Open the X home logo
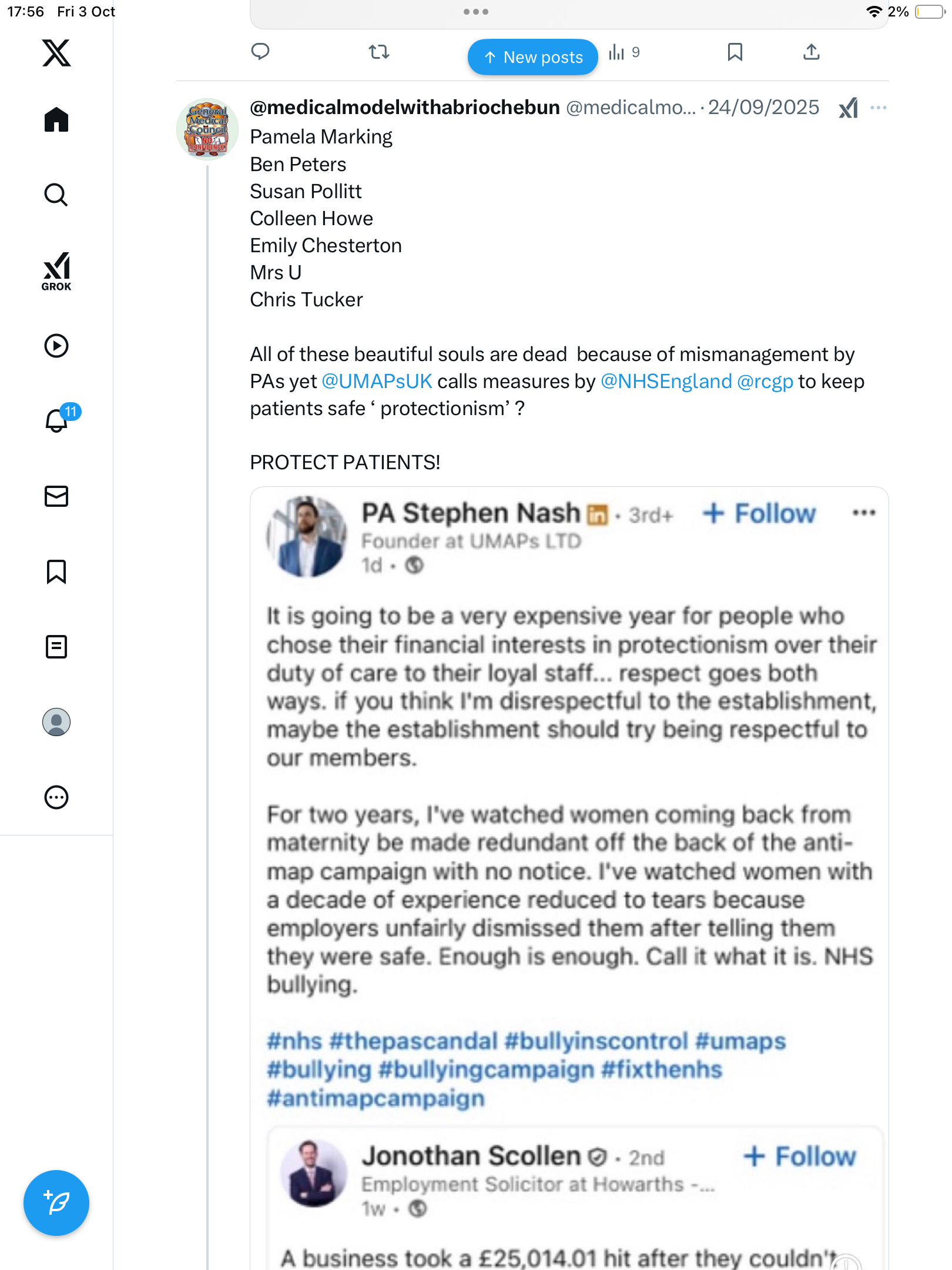The width and height of the screenshot is (952, 1270). coord(56,53)
